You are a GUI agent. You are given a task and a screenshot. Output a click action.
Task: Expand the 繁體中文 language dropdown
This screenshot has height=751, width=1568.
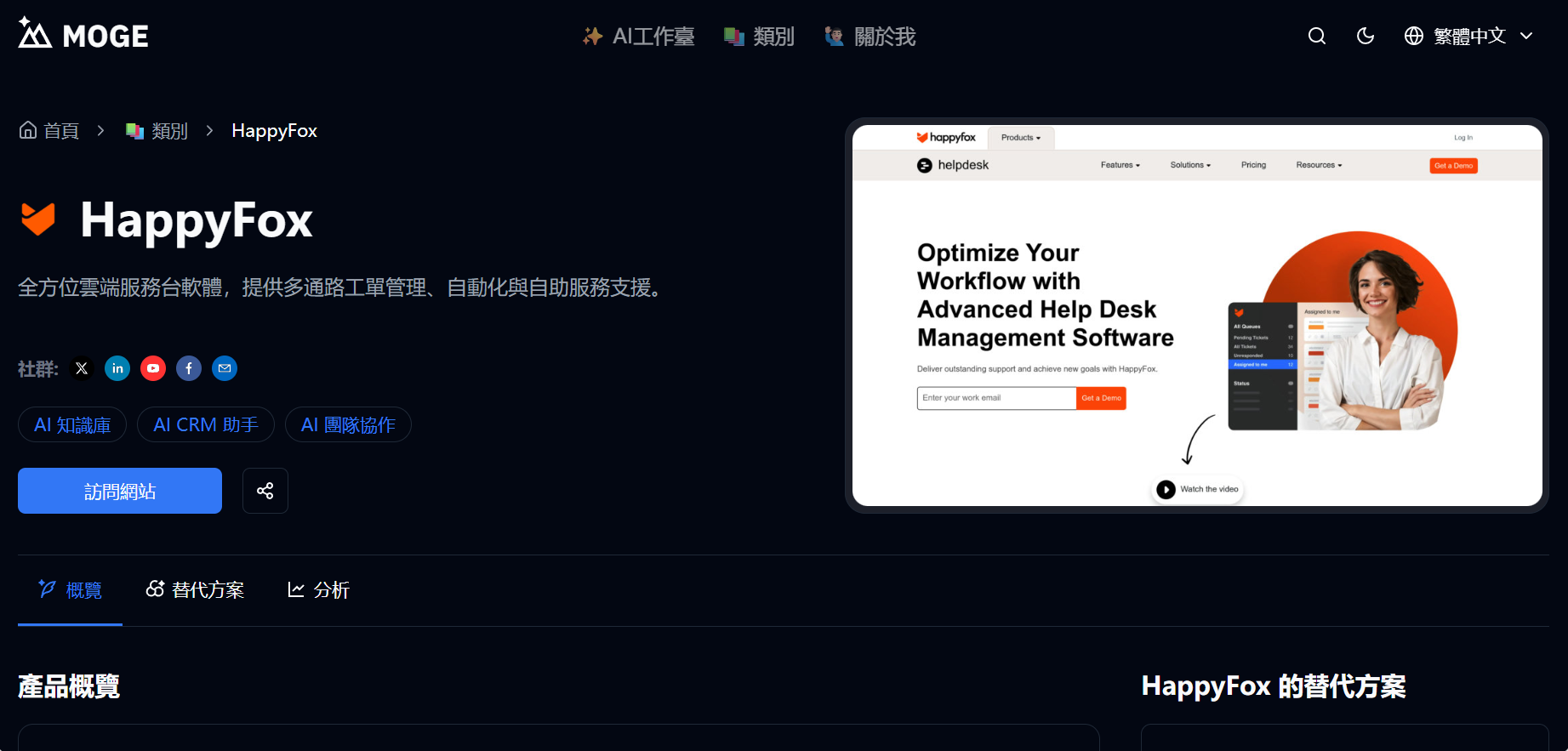tap(1468, 36)
